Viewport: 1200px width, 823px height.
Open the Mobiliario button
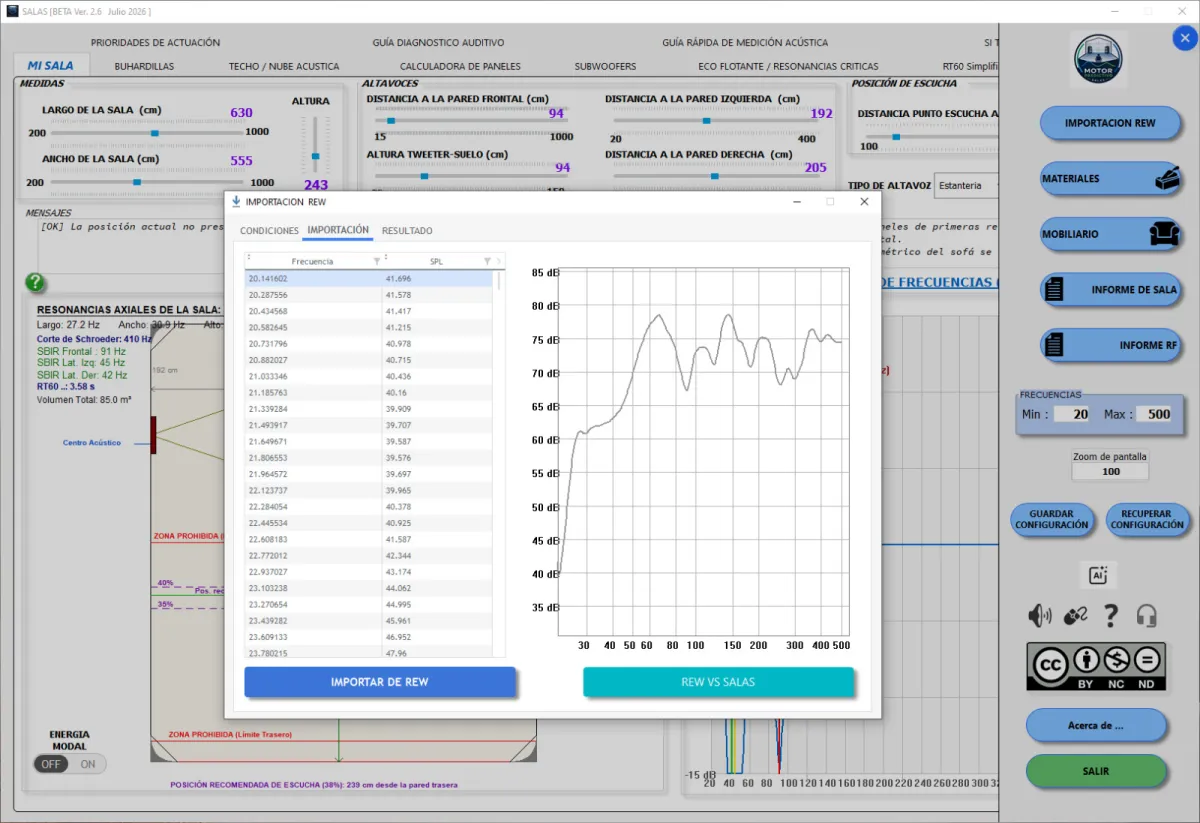[x=1110, y=234]
